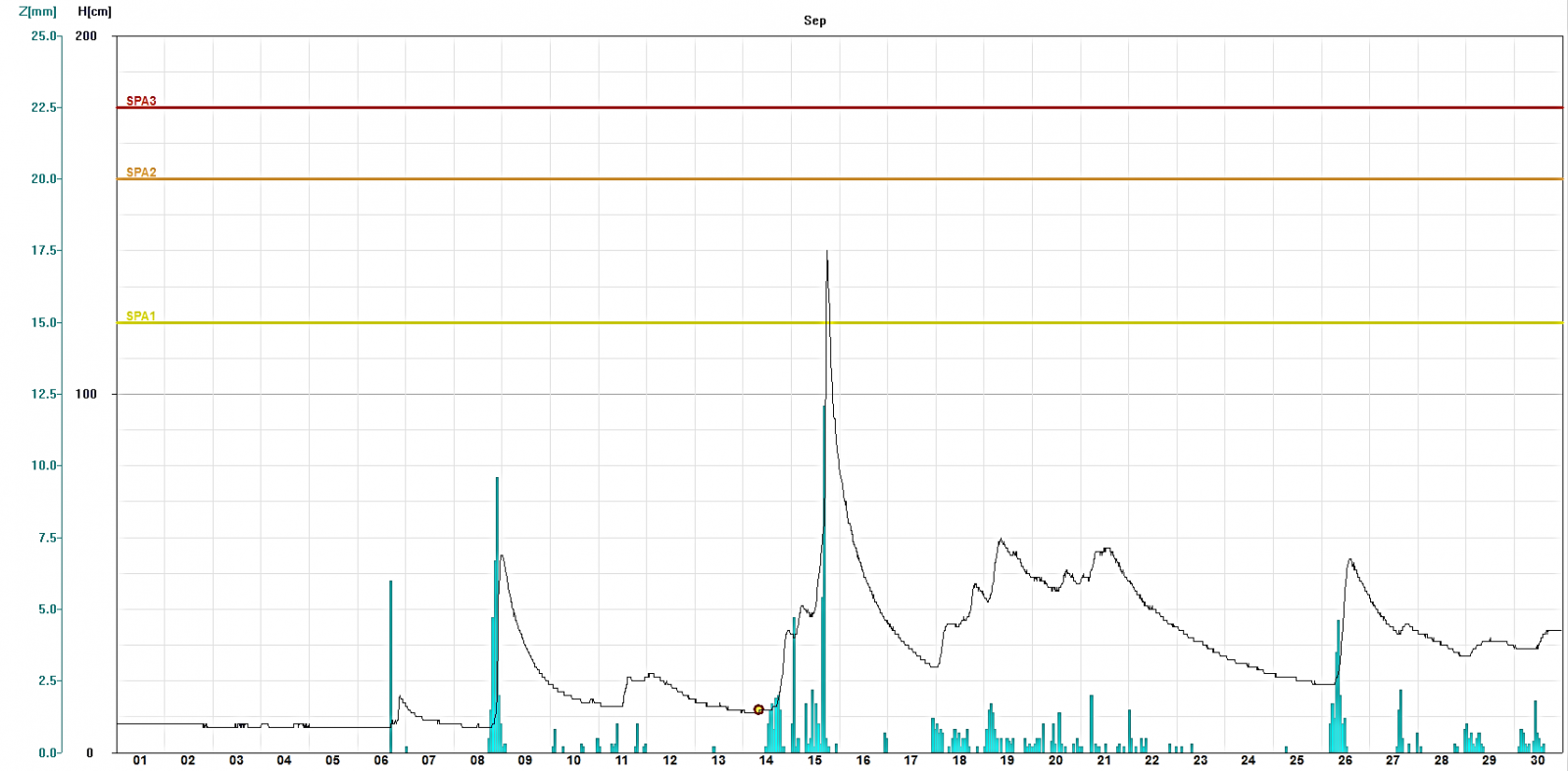Click the 200 tick on H axis
Screen dimensions: 1568x771
[86, 36]
